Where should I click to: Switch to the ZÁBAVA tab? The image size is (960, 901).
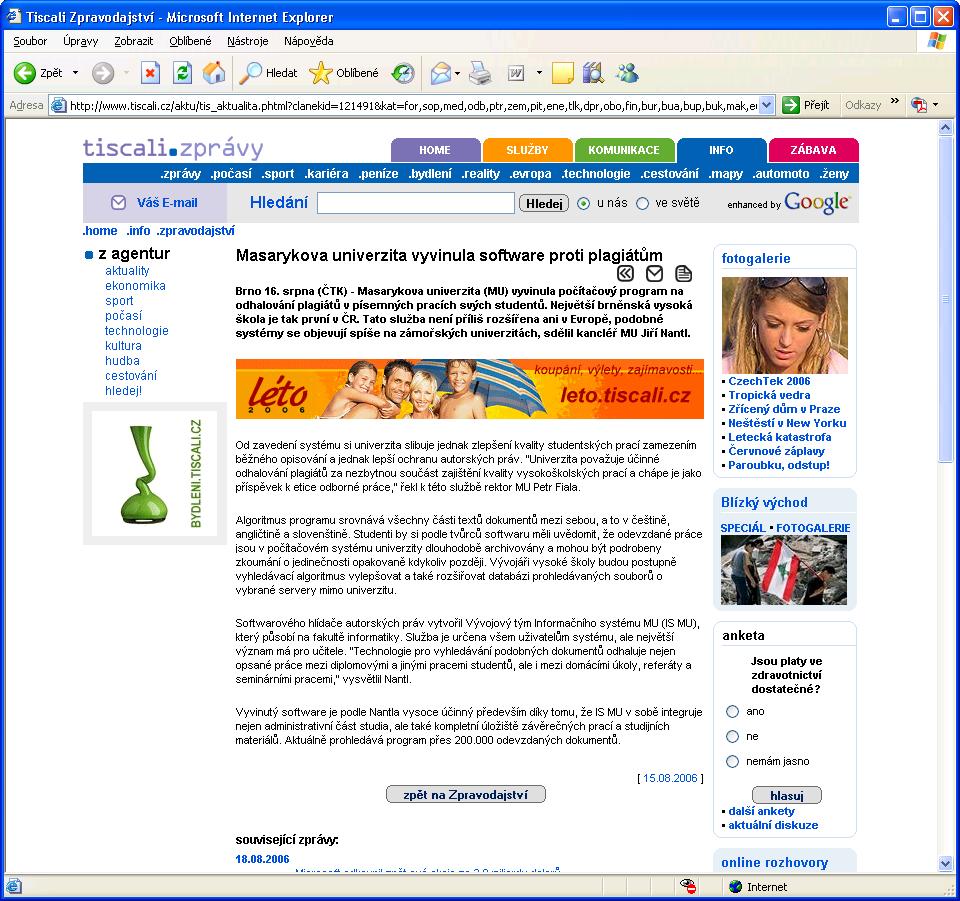pyautogui.click(x=813, y=150)
